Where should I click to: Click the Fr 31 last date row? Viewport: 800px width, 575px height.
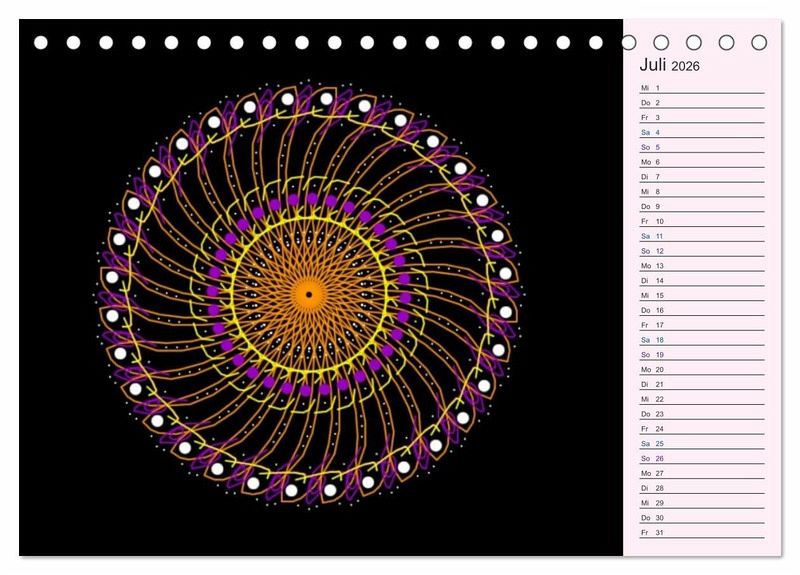click(x=702, y=532)
